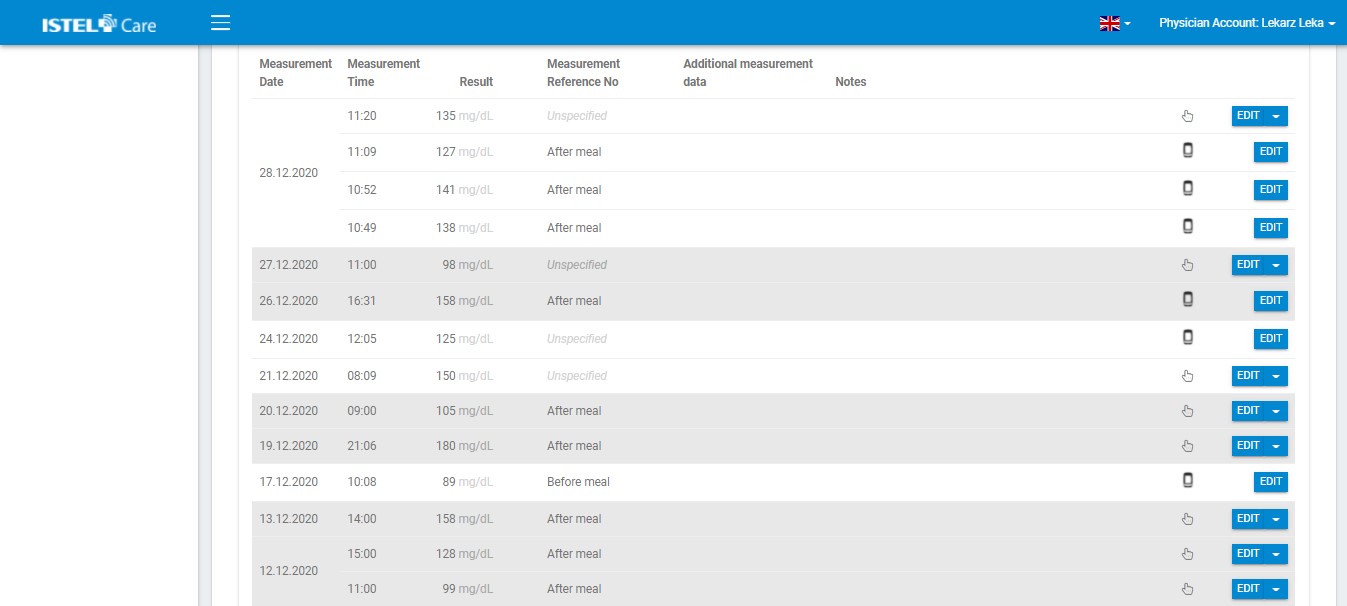Edit the 21.12.2020 measurement of 150 mg/dL
Screen dimensions: 1347x606
click(1248, 376)
